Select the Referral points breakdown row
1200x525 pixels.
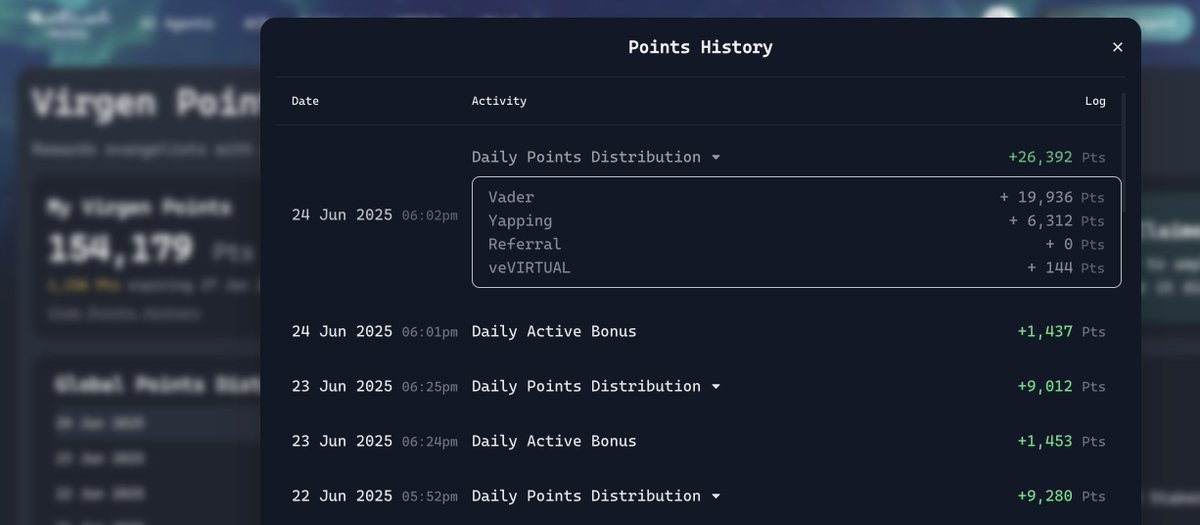(796, 244)
